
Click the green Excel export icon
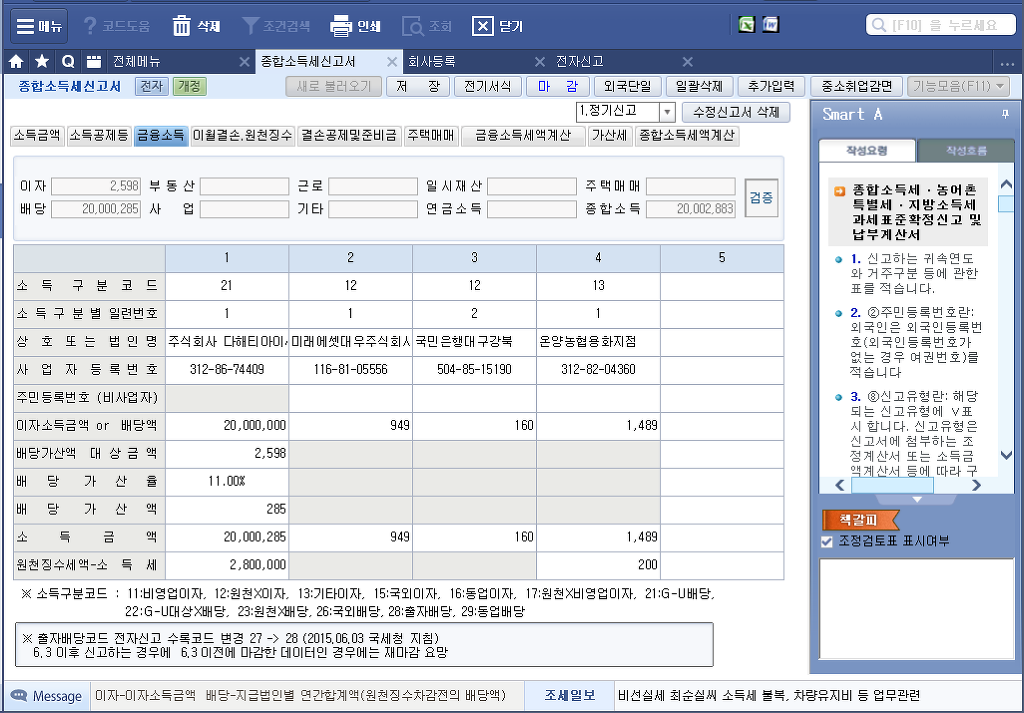point(746,25)
